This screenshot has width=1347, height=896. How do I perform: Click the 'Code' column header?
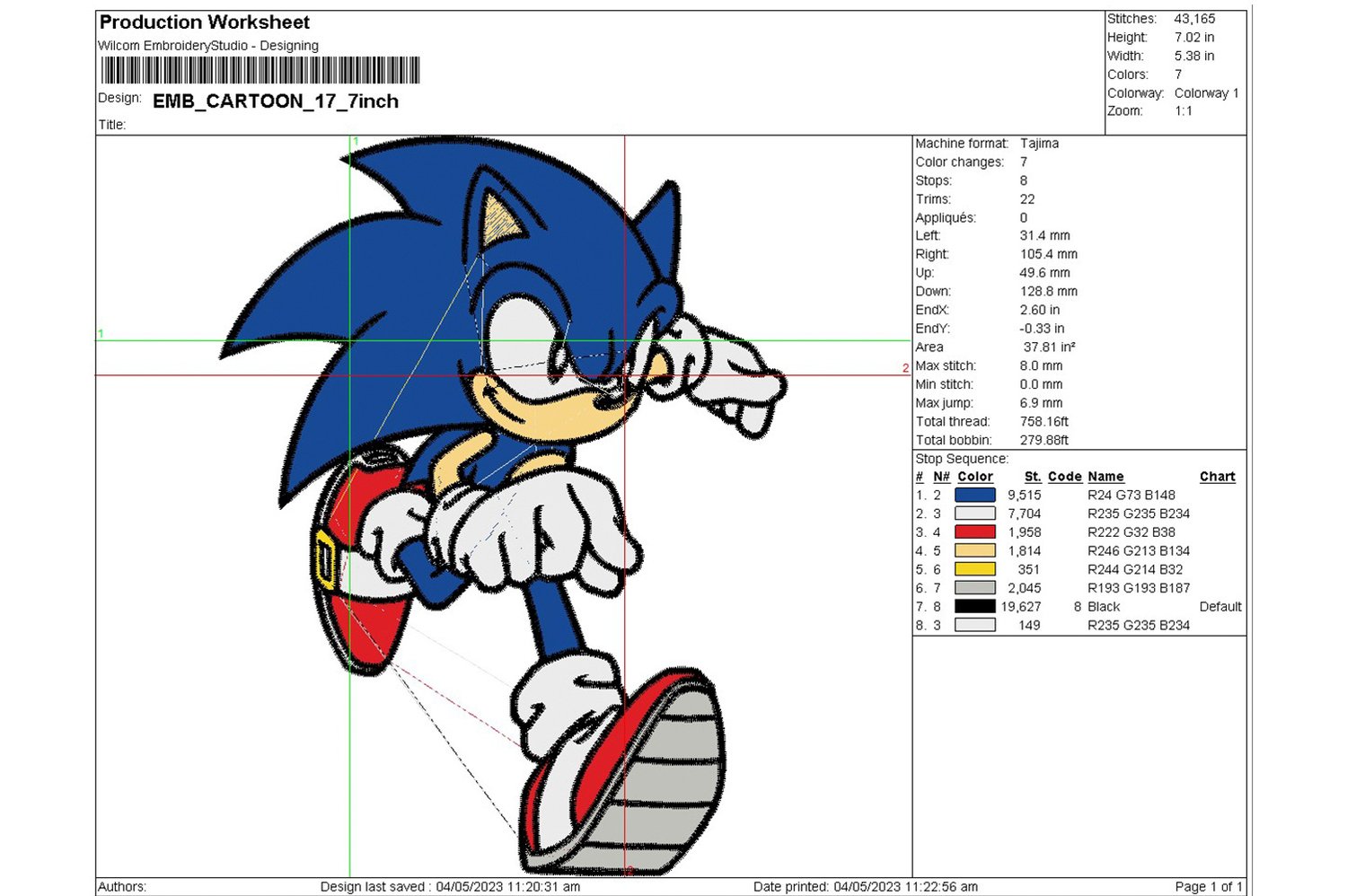pyautogui.click(x=1065, y=477)
